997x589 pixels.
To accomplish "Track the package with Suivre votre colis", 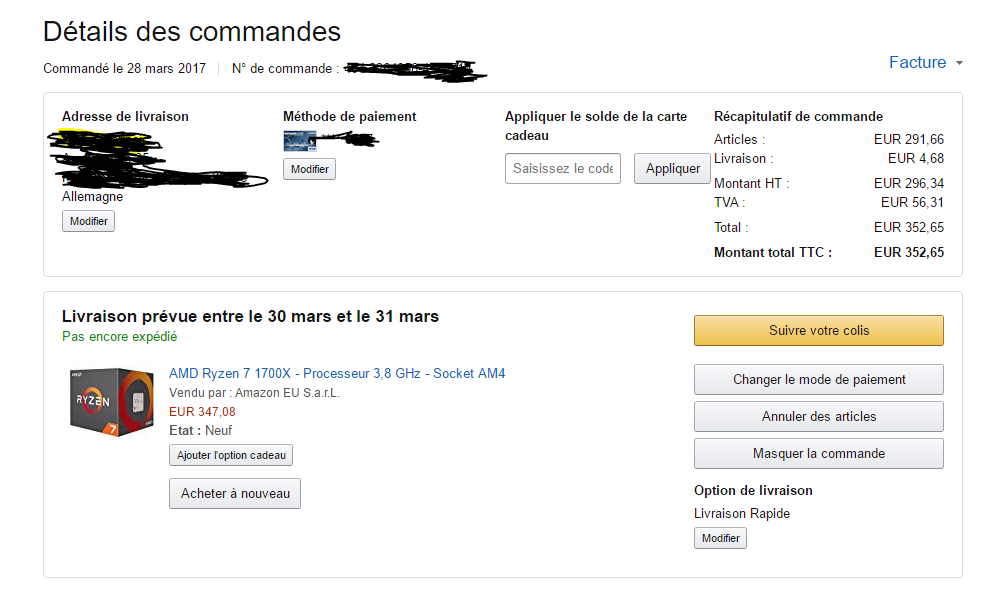I will point(818,331).
